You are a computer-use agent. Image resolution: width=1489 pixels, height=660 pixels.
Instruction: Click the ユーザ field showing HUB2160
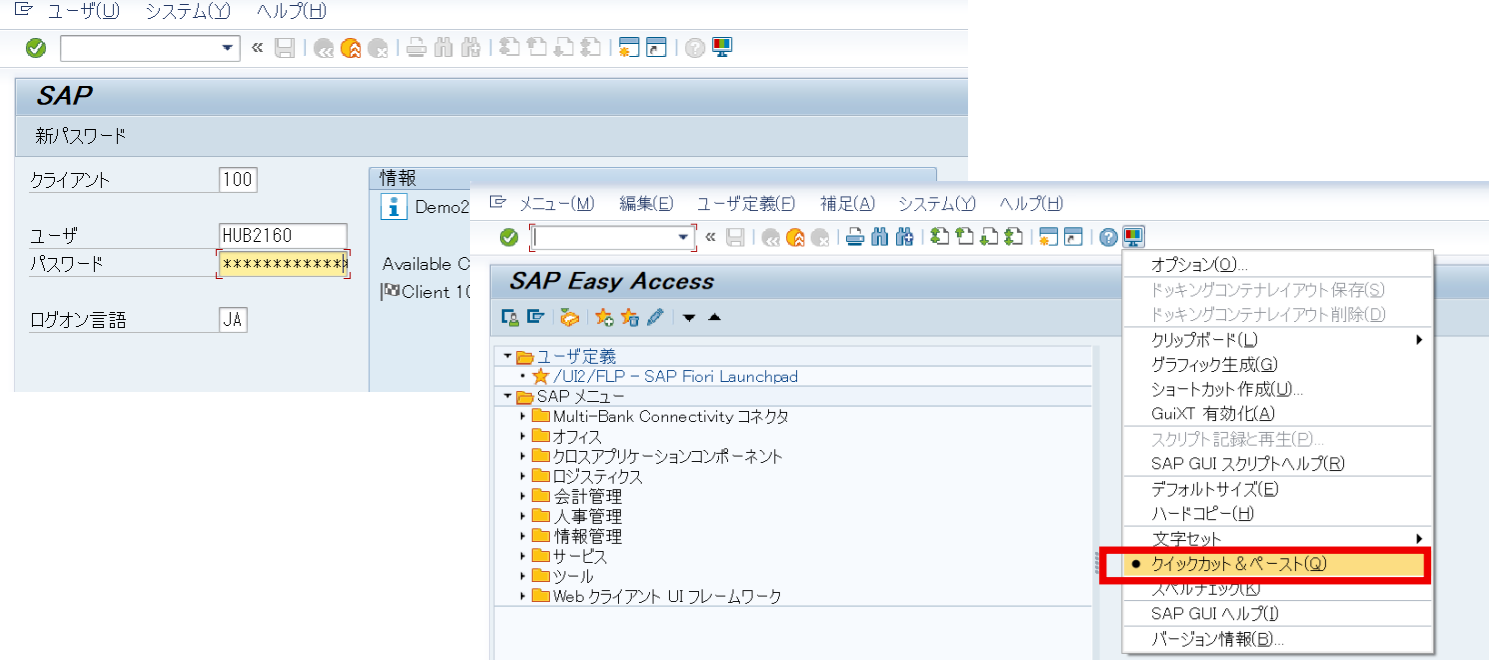pos(283,235)
